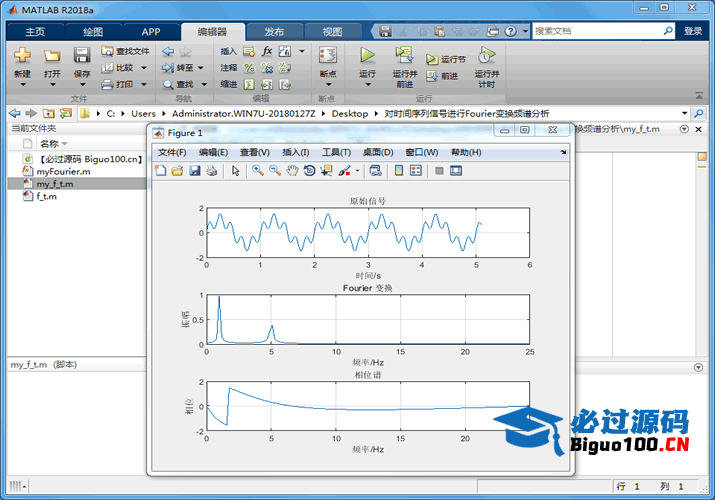
Task: Open the address bar path history dropdown
Action: point(684,113)
